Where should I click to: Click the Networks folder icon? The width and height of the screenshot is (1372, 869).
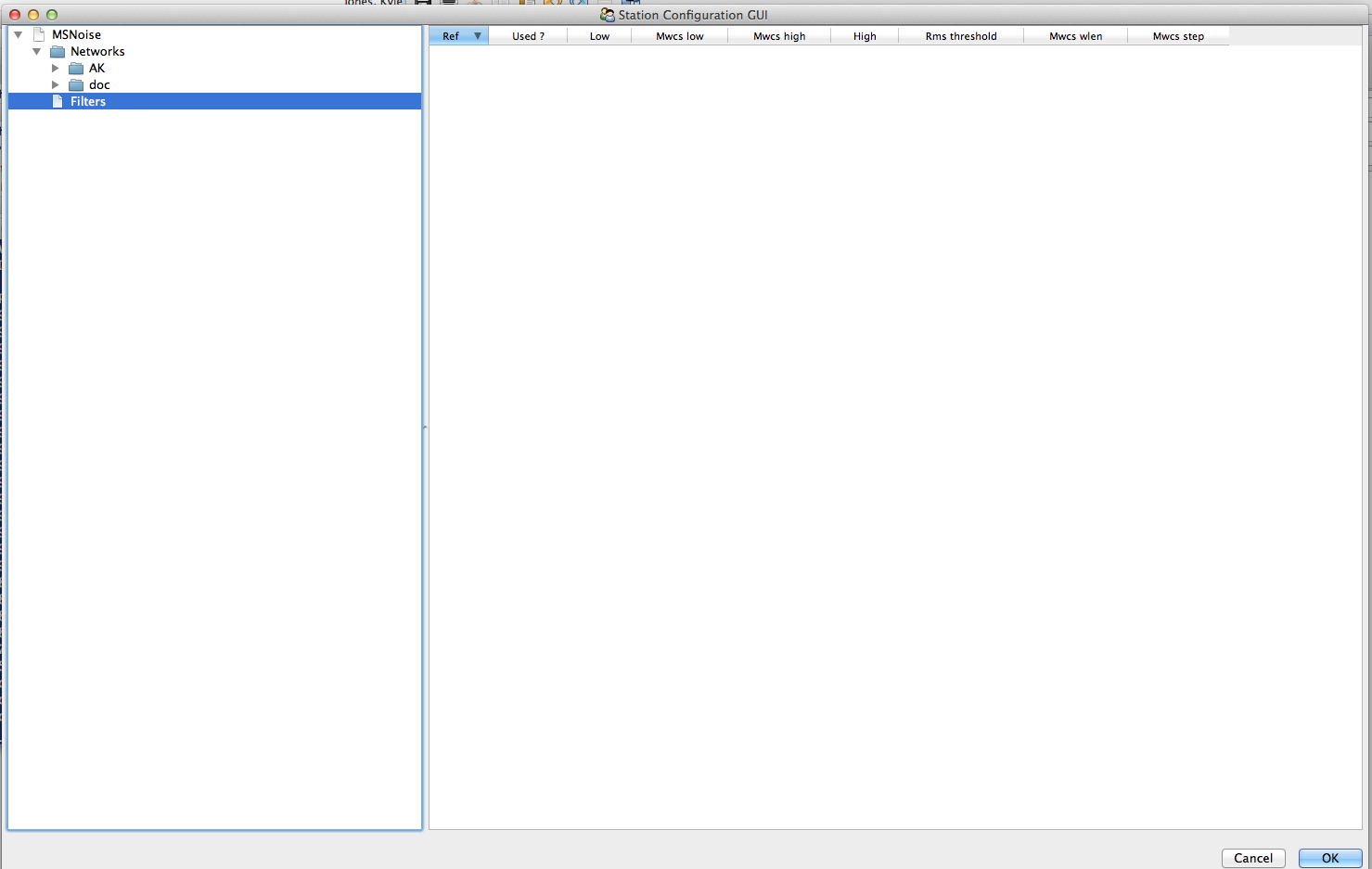tap(58, 51)
